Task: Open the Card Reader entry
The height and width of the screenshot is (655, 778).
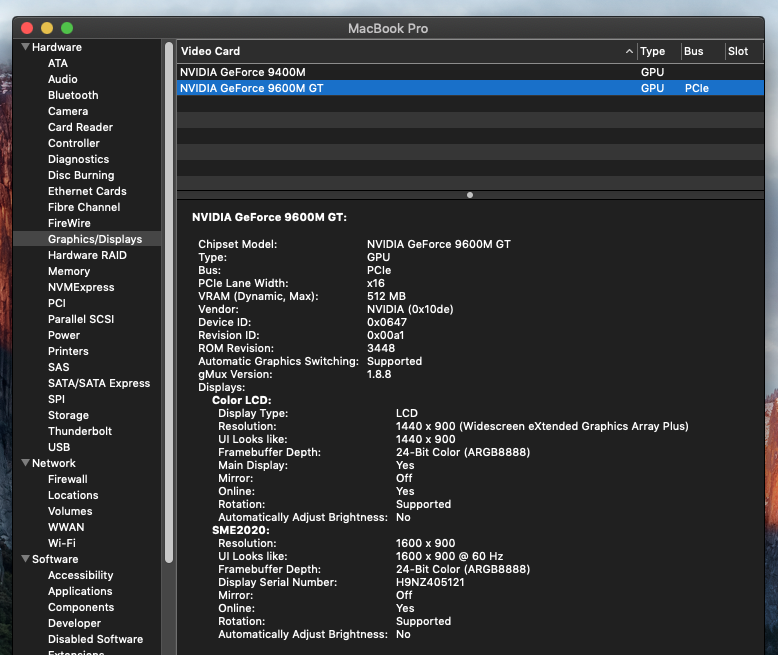Action: [x=80, y=127]
